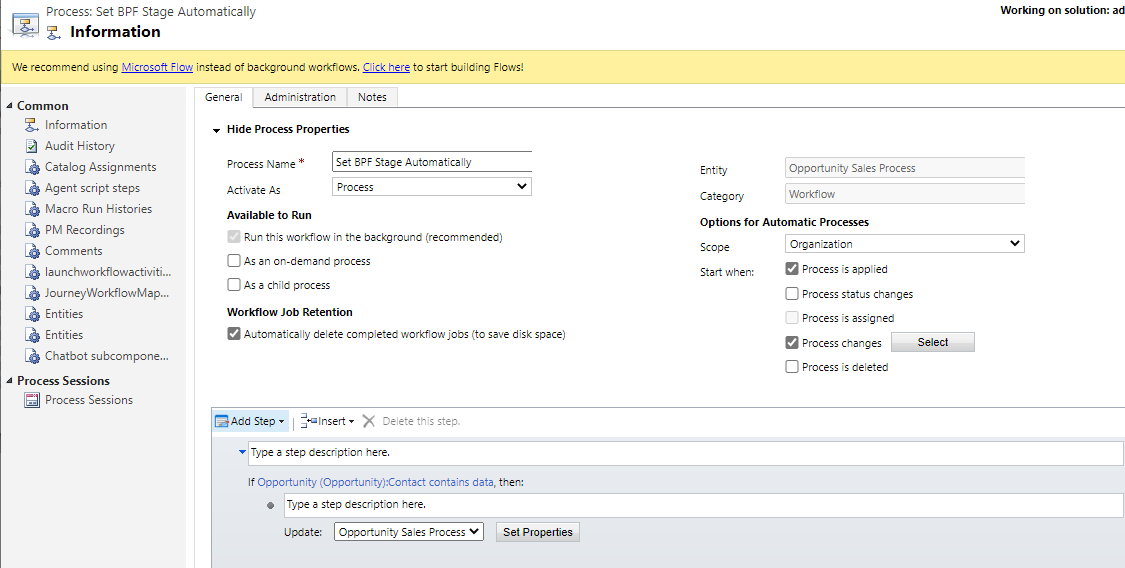Enable As a child process
This screenshot has width=1125, height=568.
coord(234,285)
